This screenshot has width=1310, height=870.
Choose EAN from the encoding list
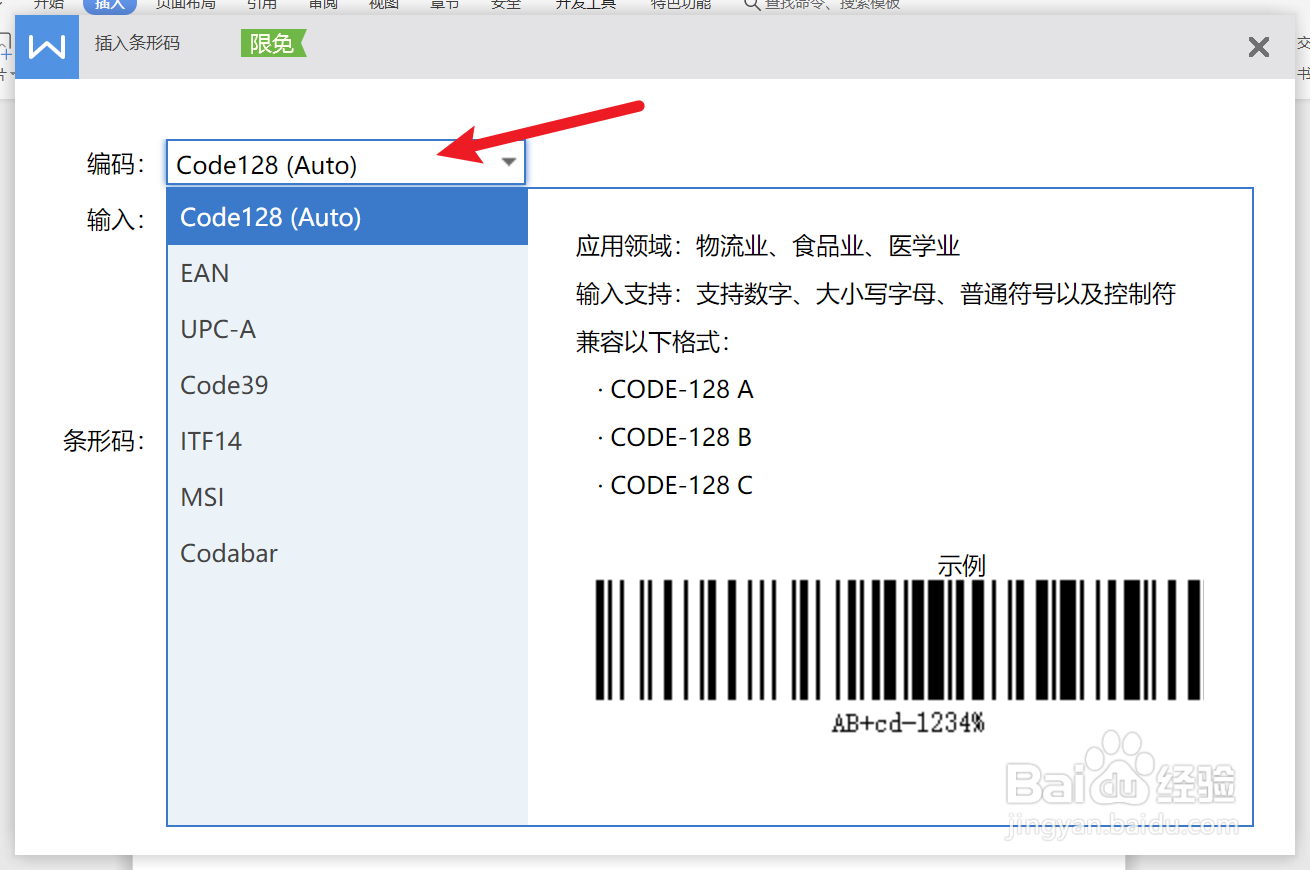(x=347, y=273)
